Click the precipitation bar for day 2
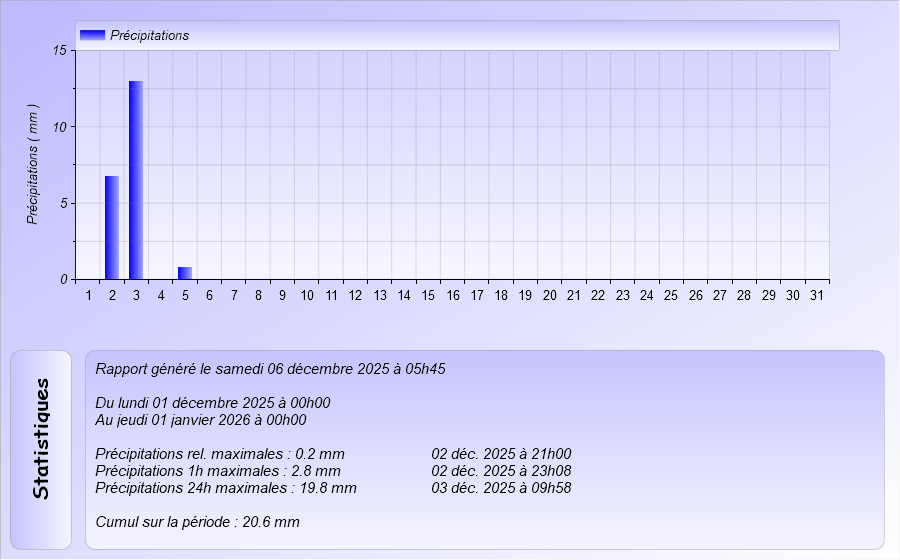The height and width of the screenshot is (560, 900). (112, 228)
